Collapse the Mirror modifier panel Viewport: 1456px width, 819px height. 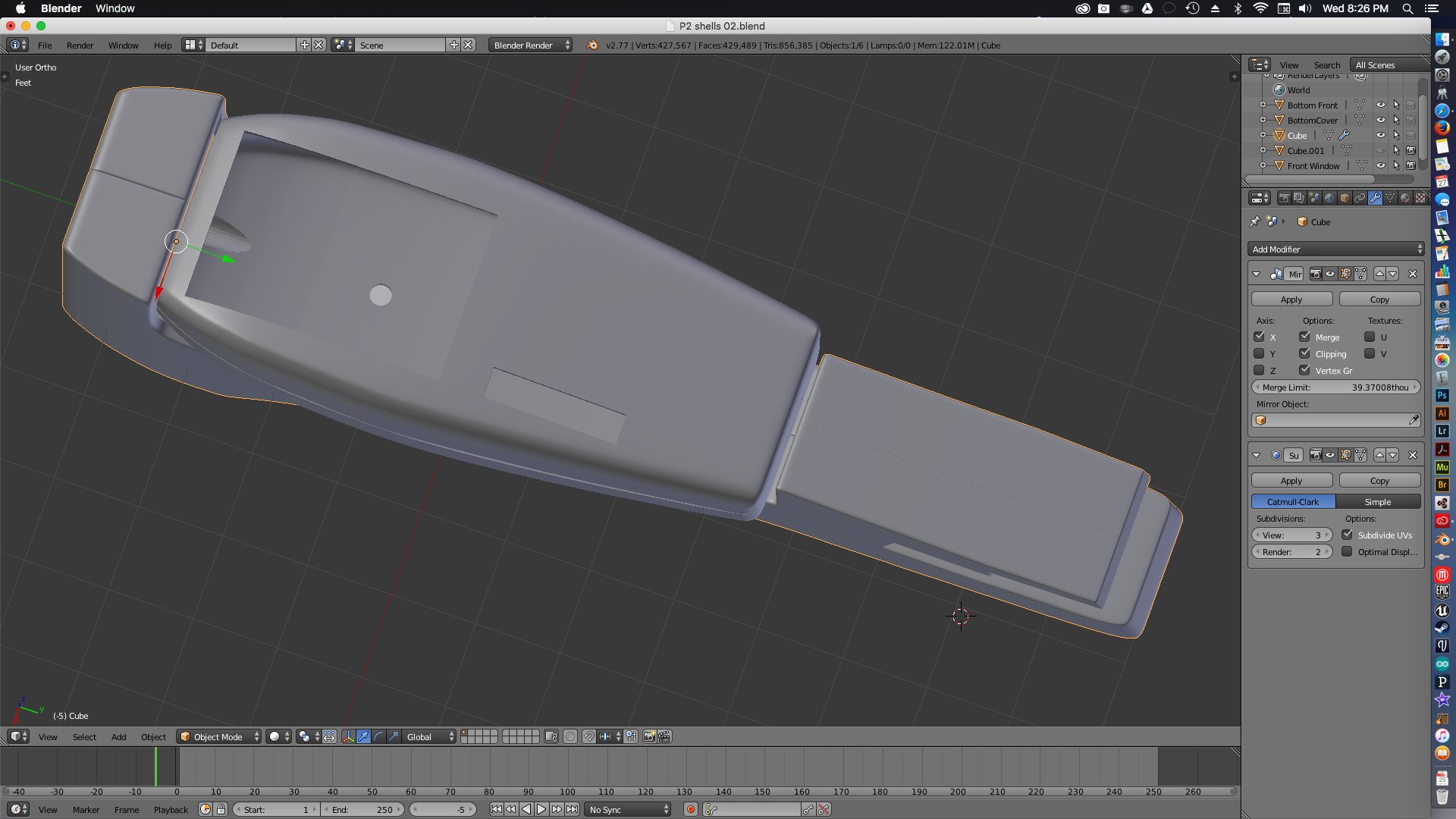coord(1257,274)
